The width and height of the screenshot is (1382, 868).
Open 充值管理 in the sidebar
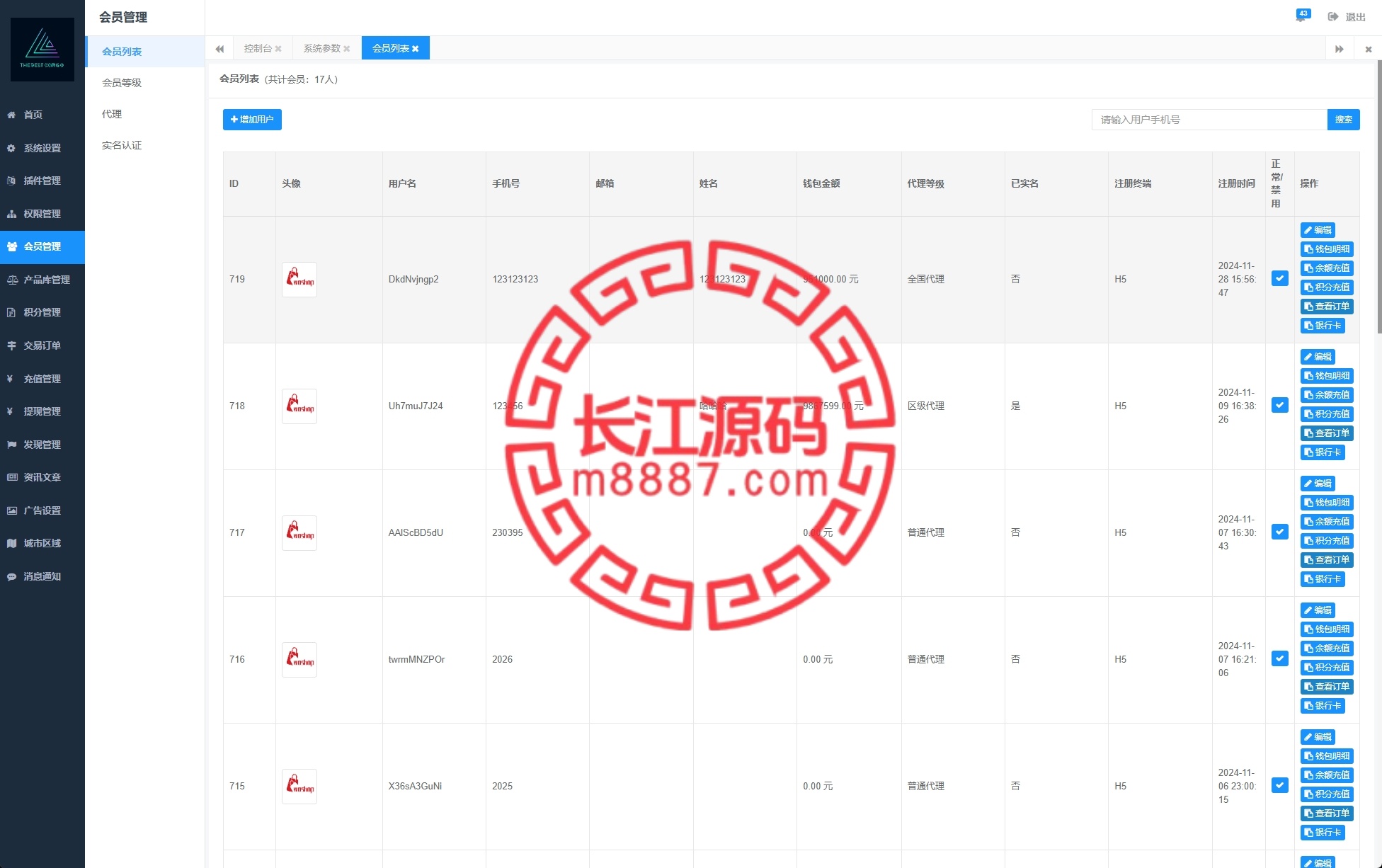42,379
